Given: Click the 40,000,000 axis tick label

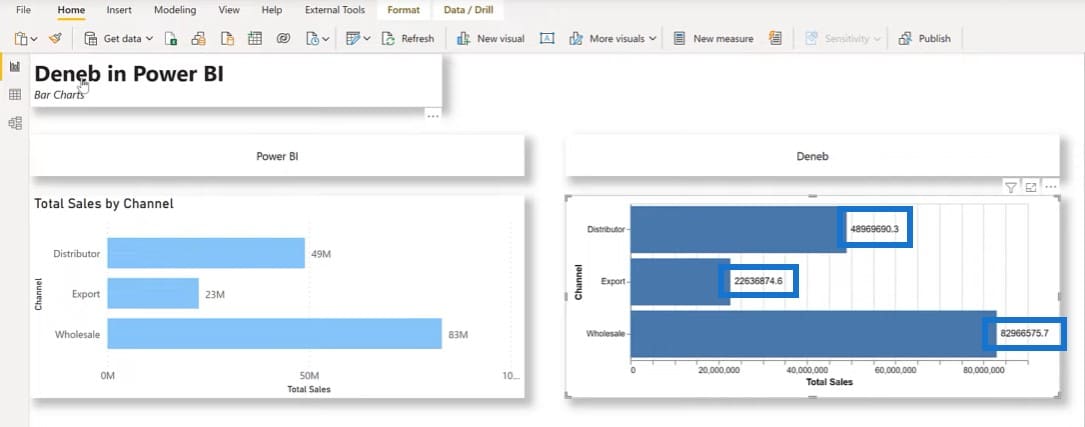Looking at the screenshot, I should tap(808, 371).
